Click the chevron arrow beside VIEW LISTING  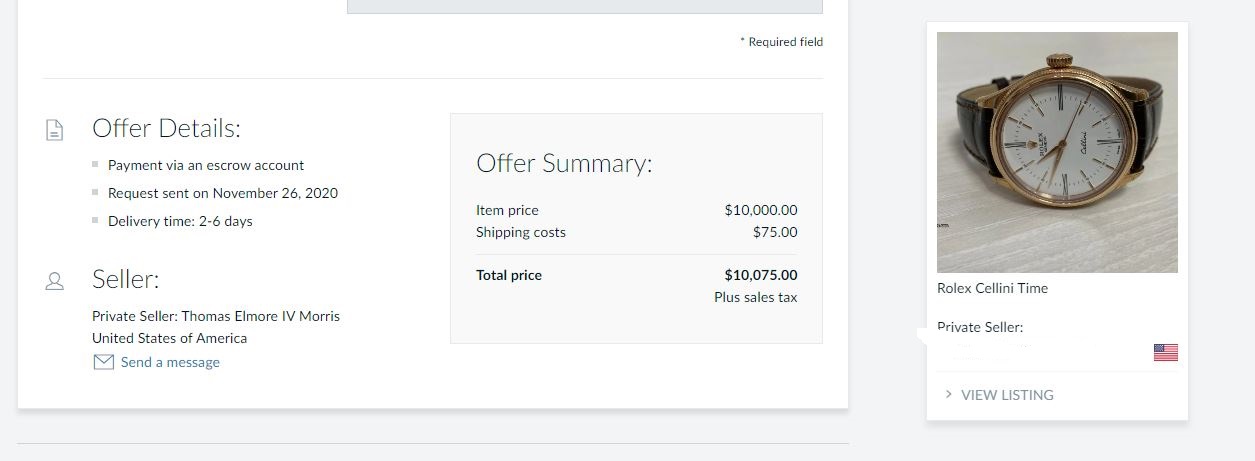948,394
